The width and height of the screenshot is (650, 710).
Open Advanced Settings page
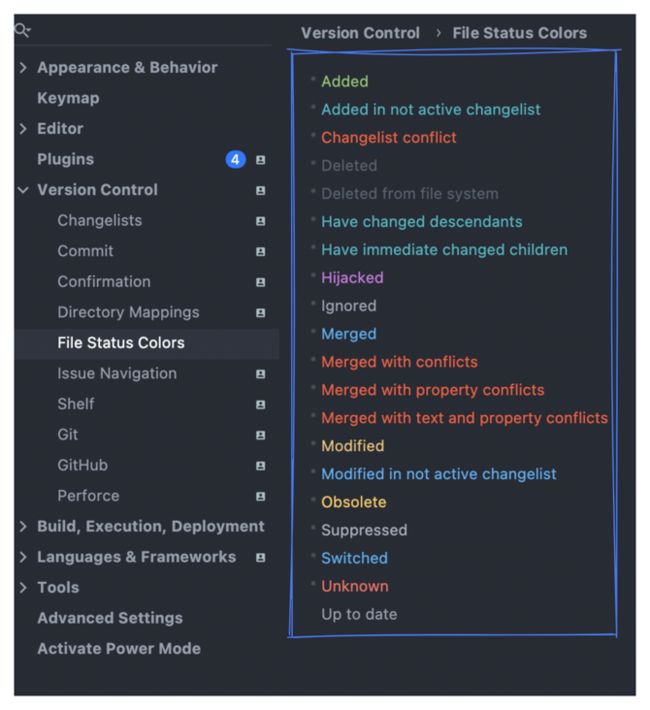pyautogui.click(x=110, y=618)
